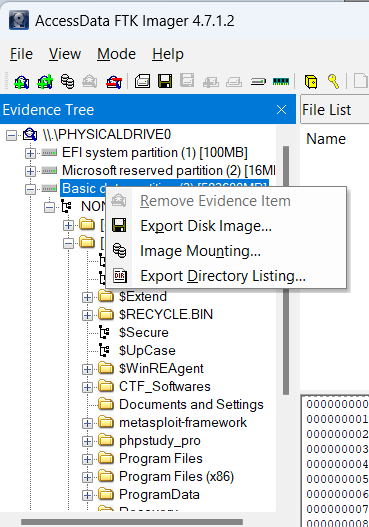Expand the Program Files folder node

coord(87,459)
